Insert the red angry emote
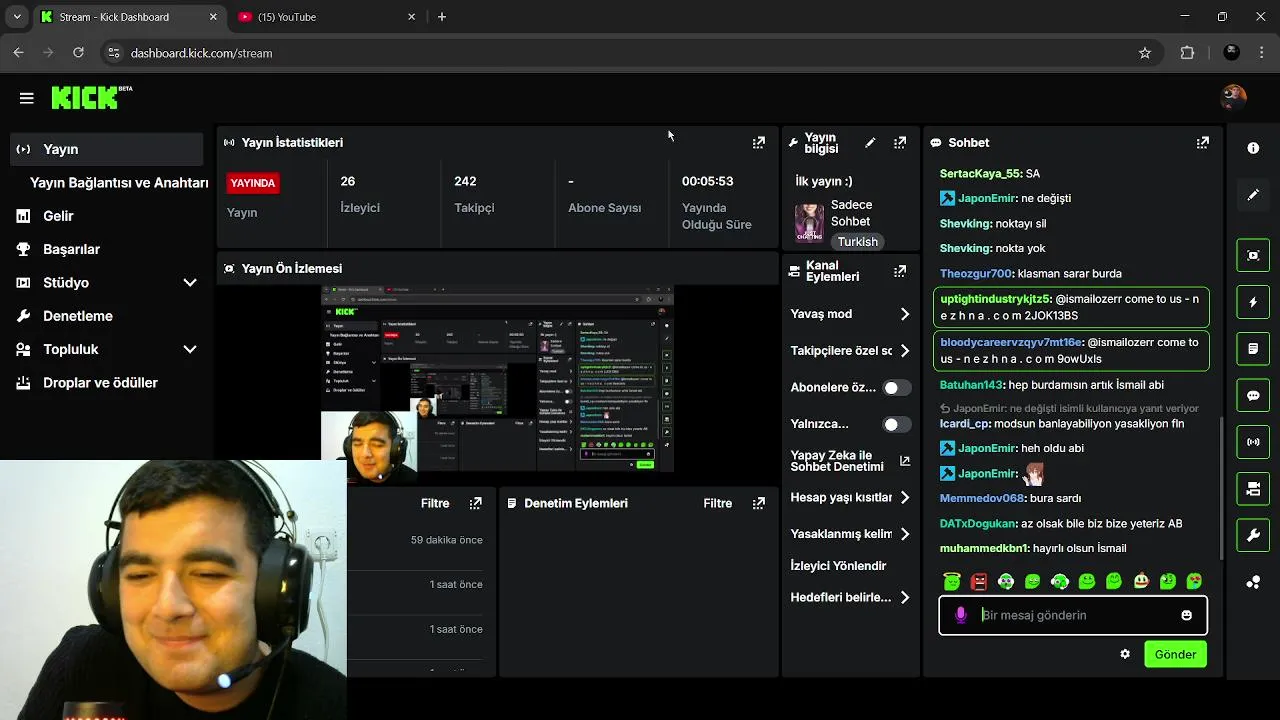Viewport: 1280px width, 720px height. [979, 581]
